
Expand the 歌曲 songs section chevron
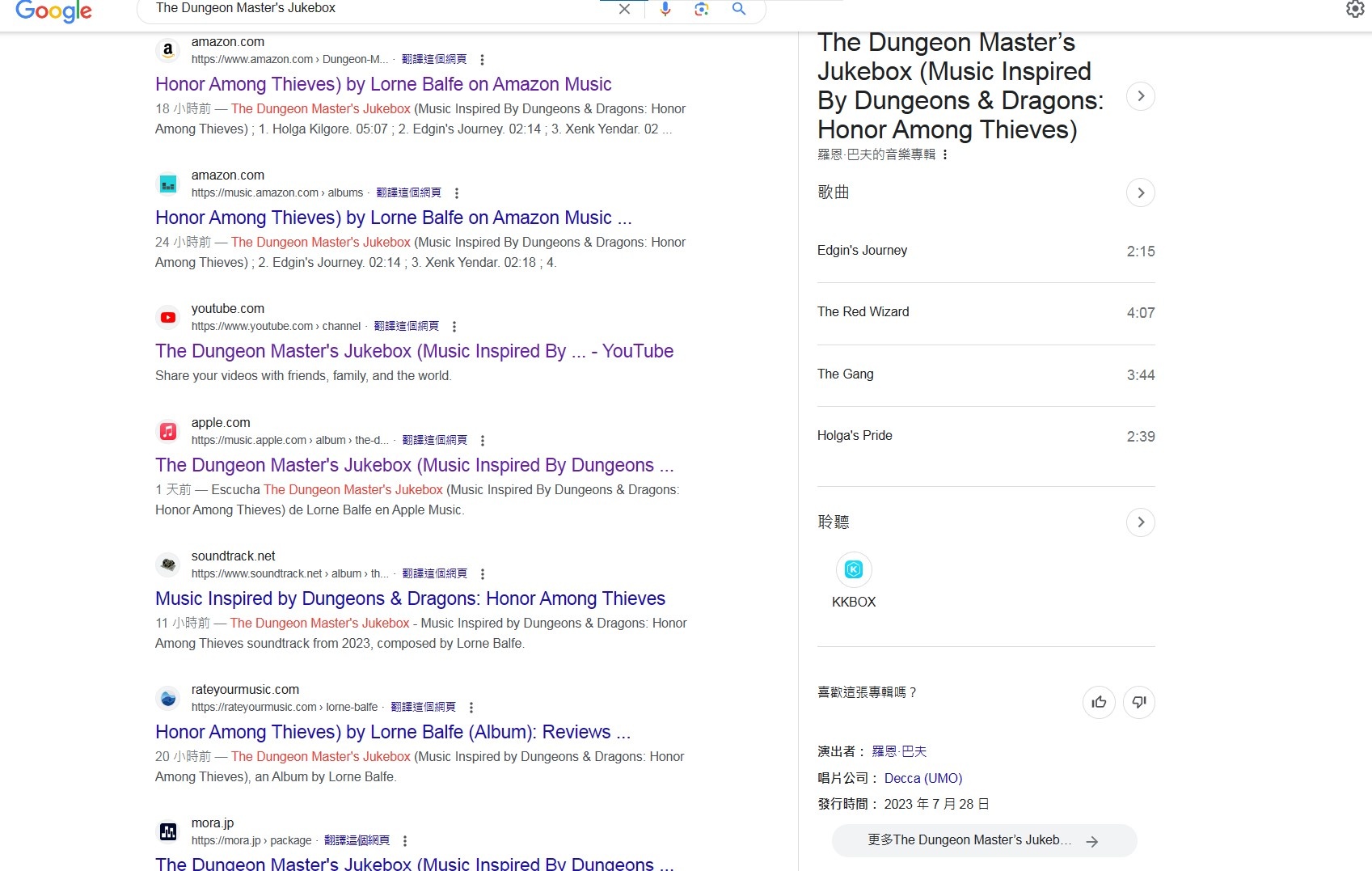(1141, 192)
